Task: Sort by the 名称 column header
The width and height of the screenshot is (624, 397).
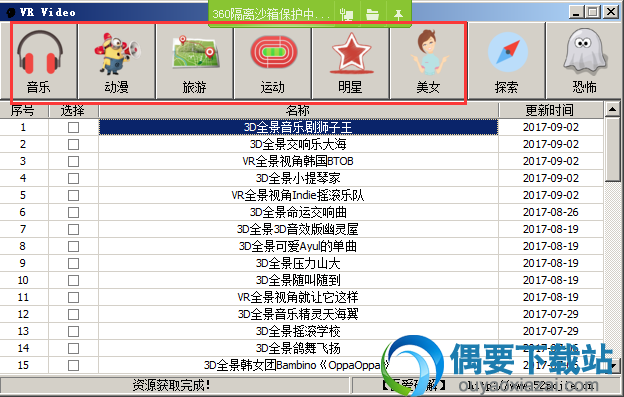Action: pos(298,110)
